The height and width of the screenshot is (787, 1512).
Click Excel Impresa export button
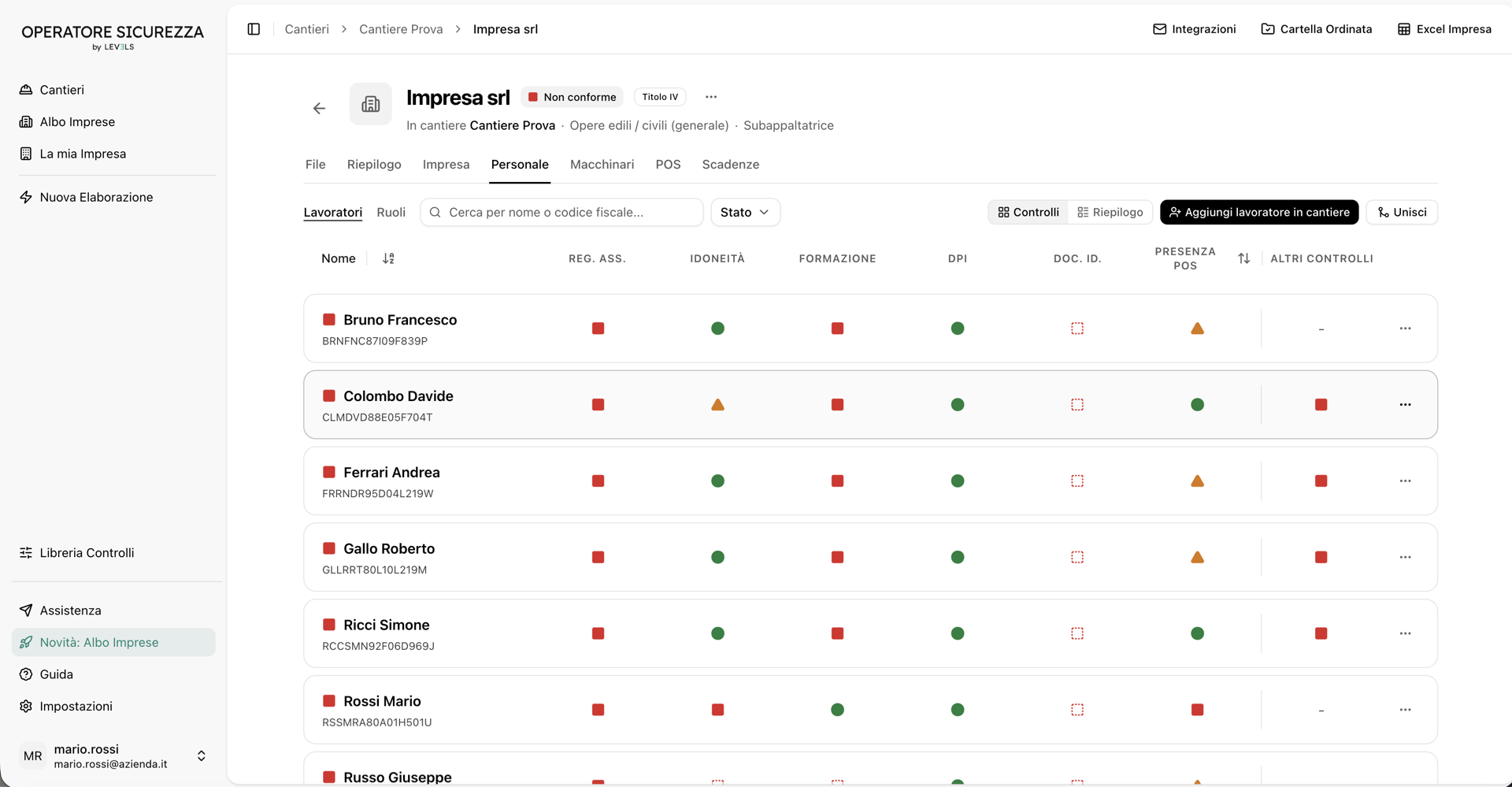click(1444, 29)
